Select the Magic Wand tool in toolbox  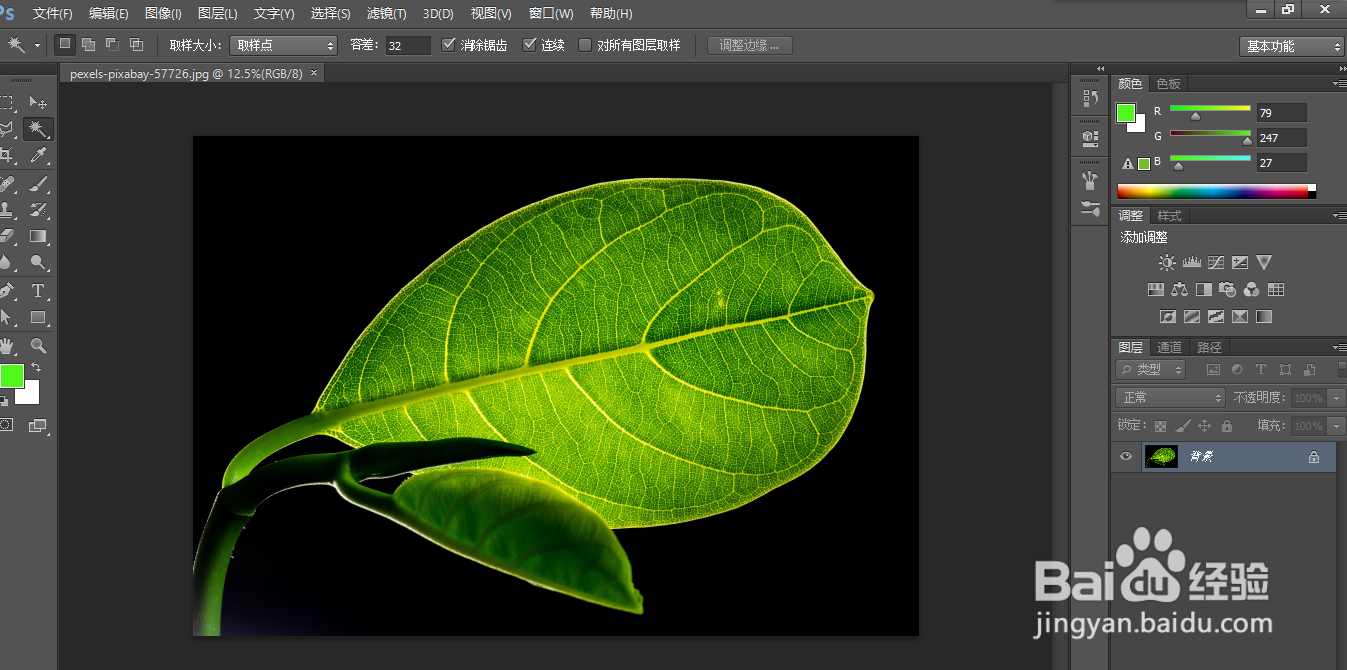pyautogui.click(x=38, y=129)
